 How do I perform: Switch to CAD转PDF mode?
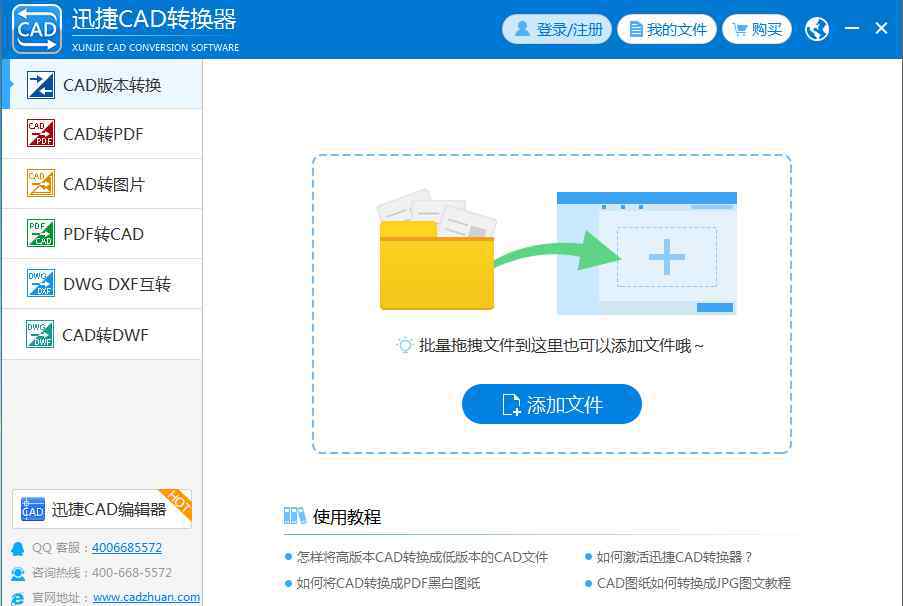pyautogui.click(x=102, y=134)
